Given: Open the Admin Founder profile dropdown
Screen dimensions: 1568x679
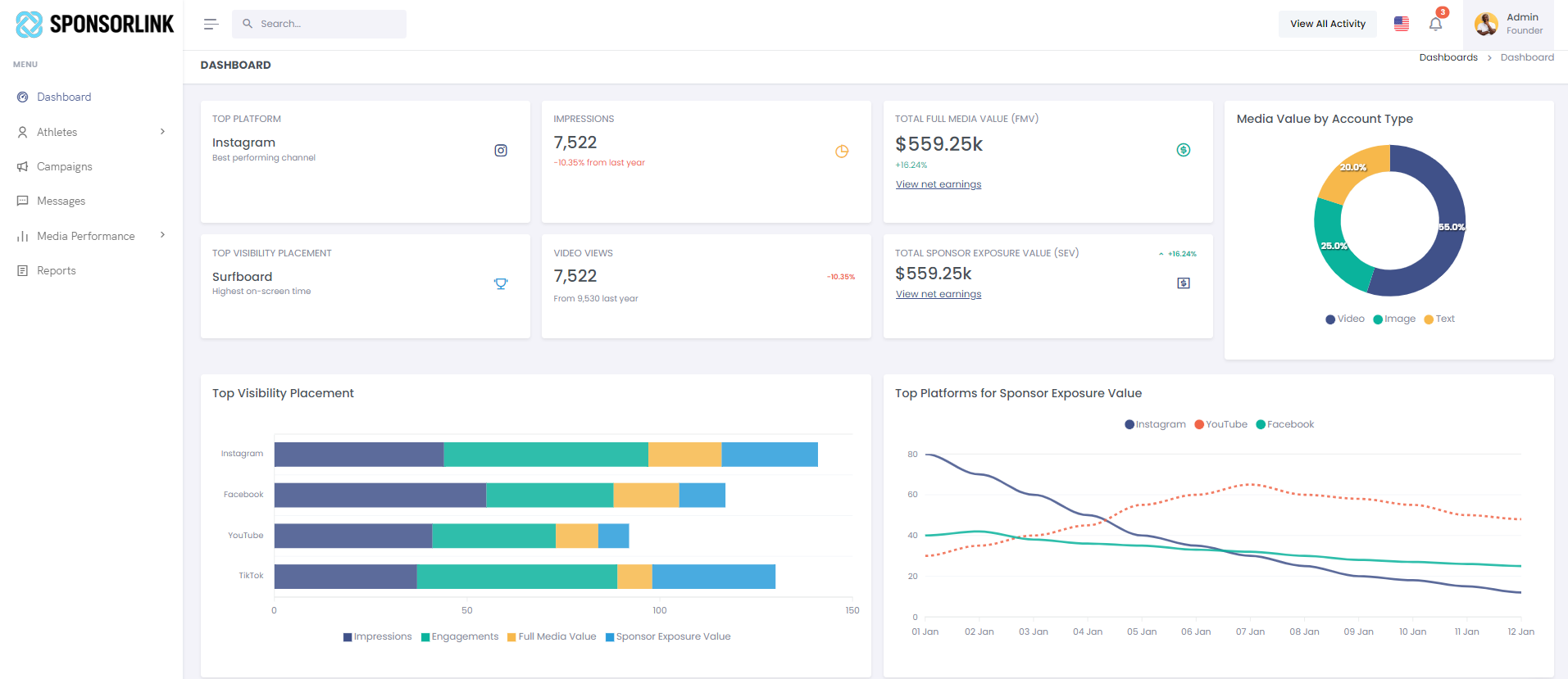Looking at the screenshot, I should [x=1508, y=25].
